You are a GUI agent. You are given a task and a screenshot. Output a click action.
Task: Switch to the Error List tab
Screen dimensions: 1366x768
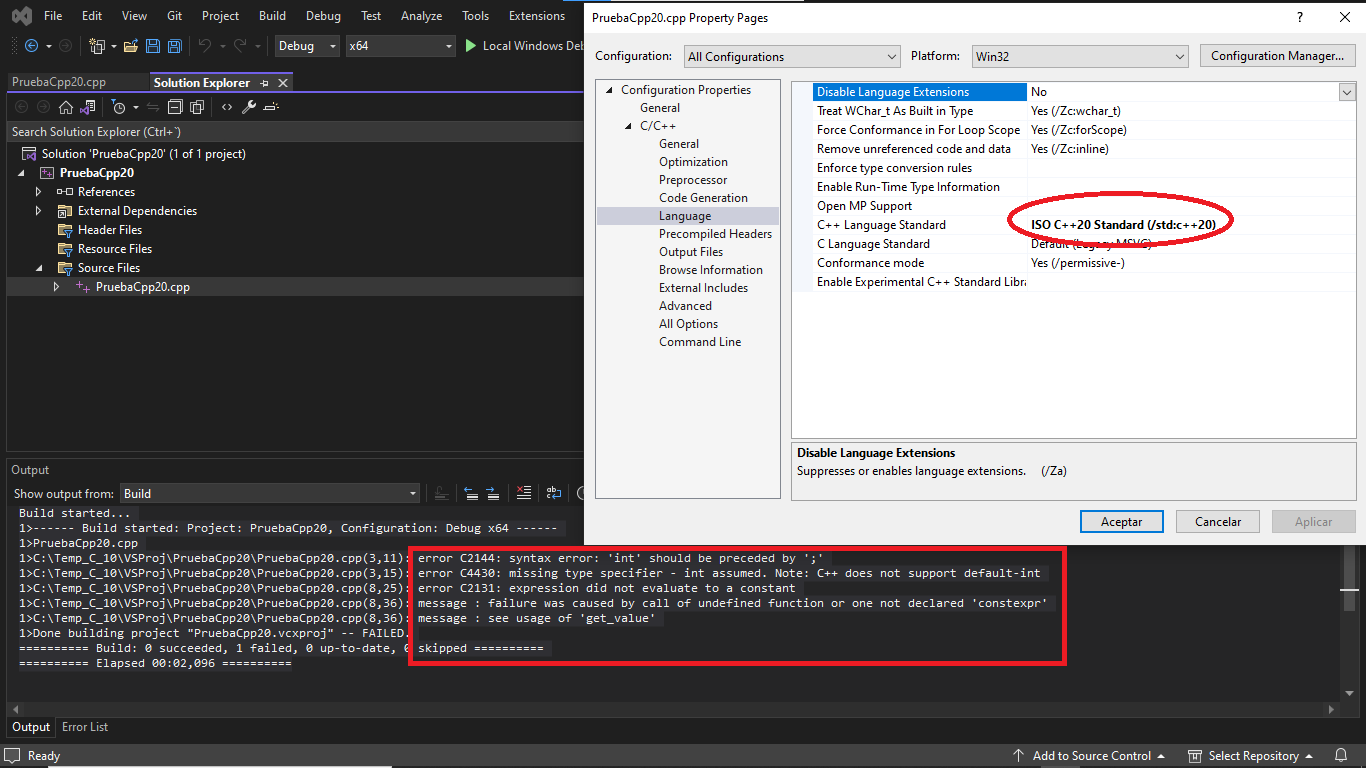tap(85, 727)
